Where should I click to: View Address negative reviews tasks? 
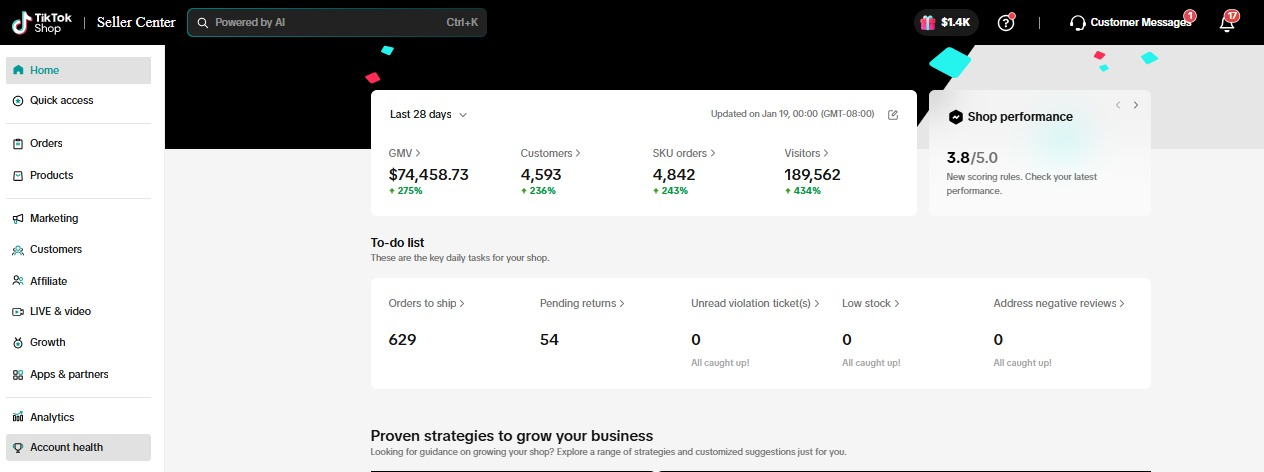click(1059, 303)
